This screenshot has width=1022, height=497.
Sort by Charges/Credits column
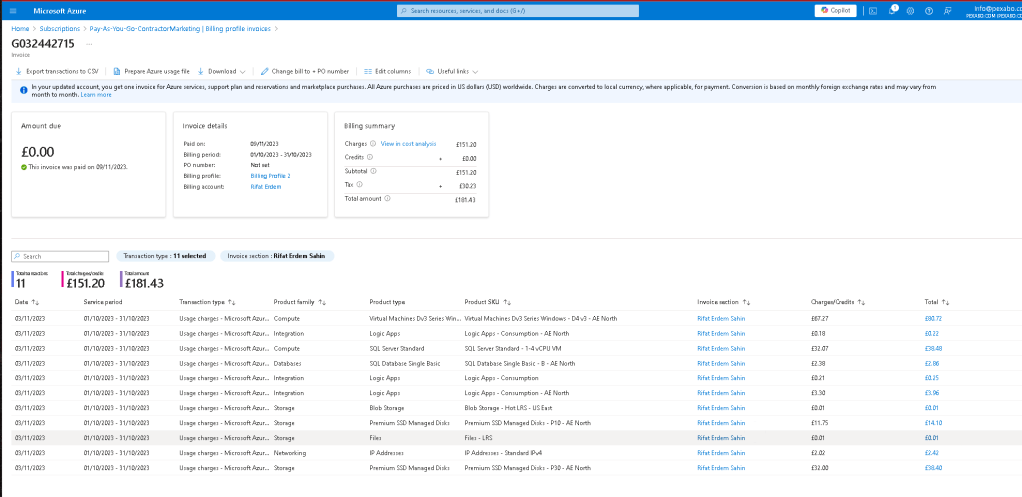point(838,302)
